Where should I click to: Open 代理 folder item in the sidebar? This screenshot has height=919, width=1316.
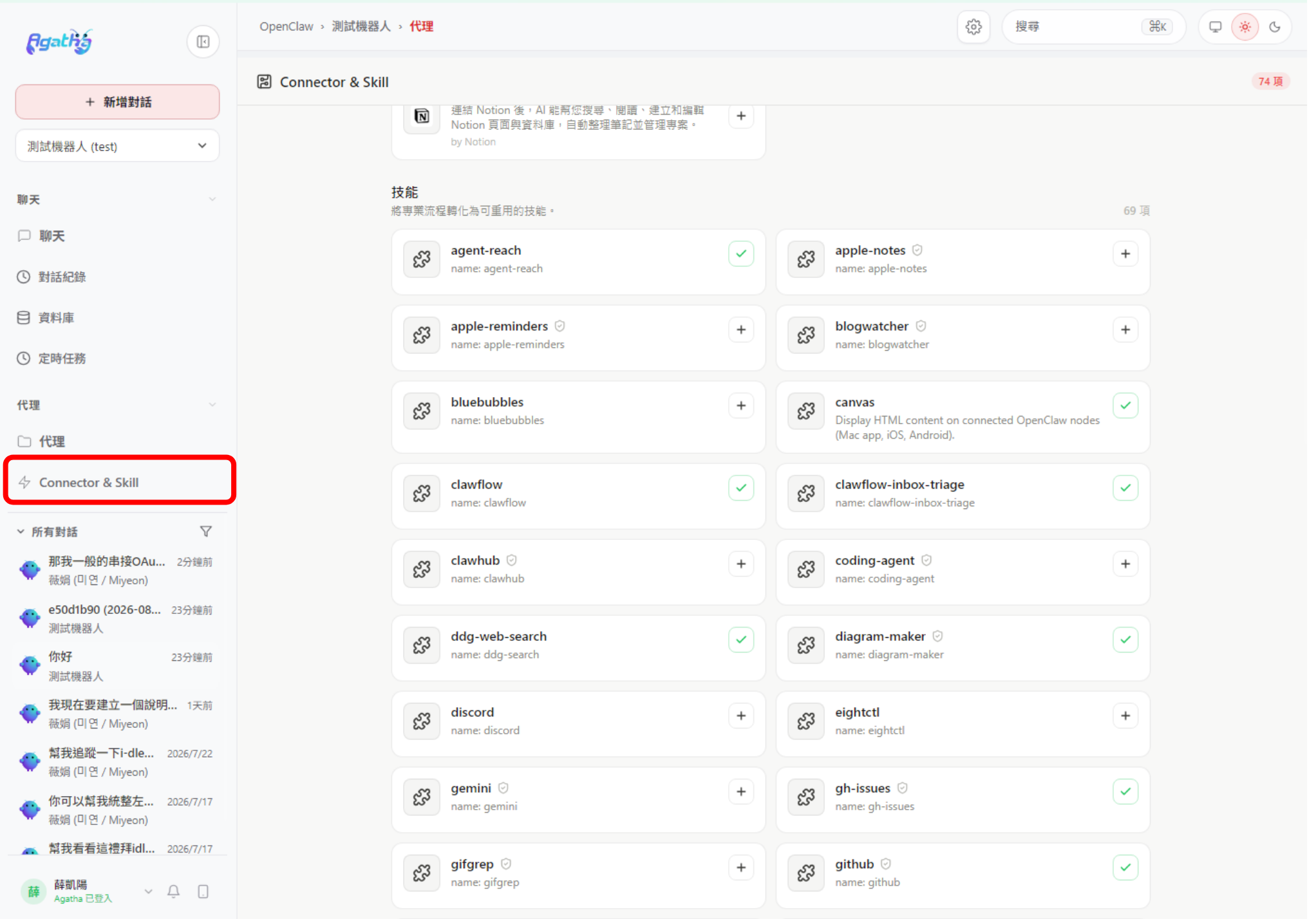(117, 441)
